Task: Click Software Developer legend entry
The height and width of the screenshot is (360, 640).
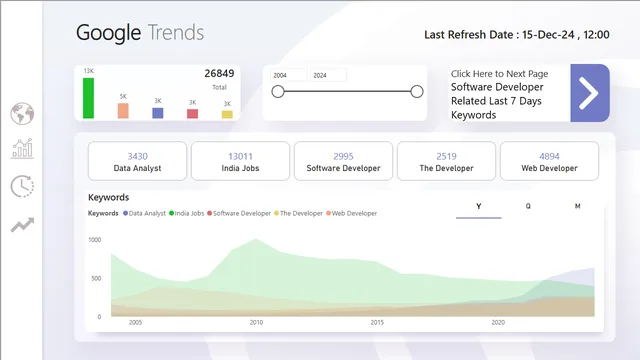Action: 239,213
